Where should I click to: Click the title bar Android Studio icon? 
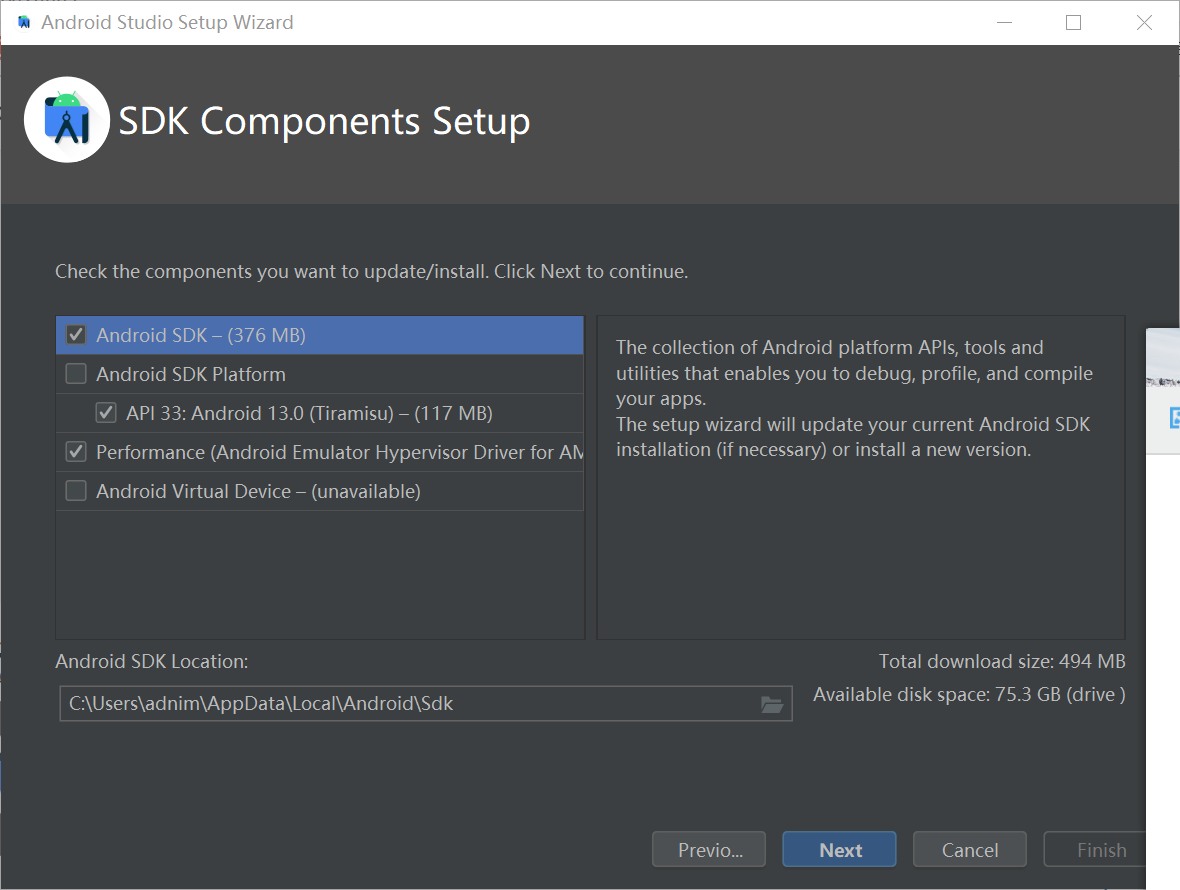[x=24, y=22]
